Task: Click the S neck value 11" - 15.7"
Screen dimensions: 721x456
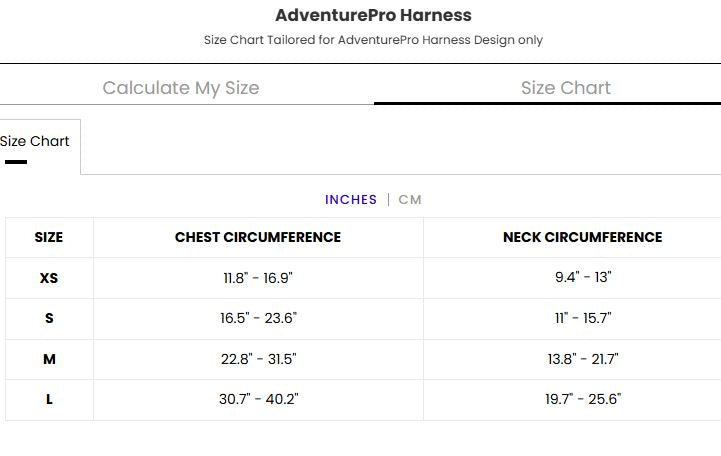Action: (583, 319)
